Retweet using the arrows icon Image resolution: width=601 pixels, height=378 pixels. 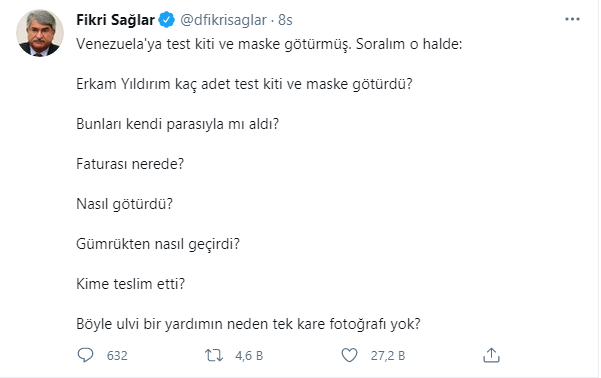(x=214, y=355)
